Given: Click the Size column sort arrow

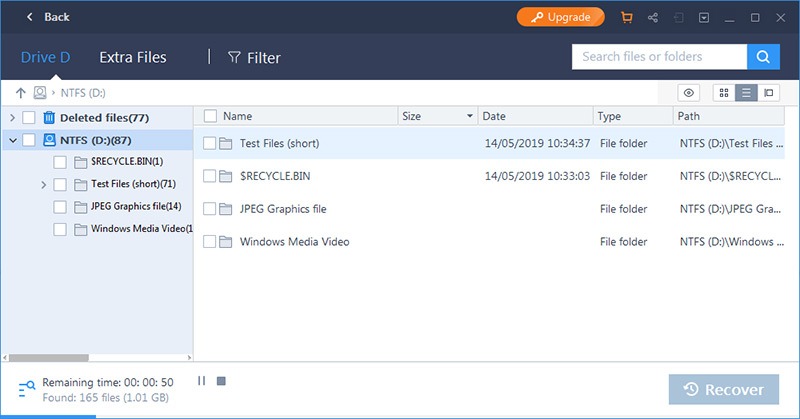Looking at the screenshot, I should (x=470, y=116).
